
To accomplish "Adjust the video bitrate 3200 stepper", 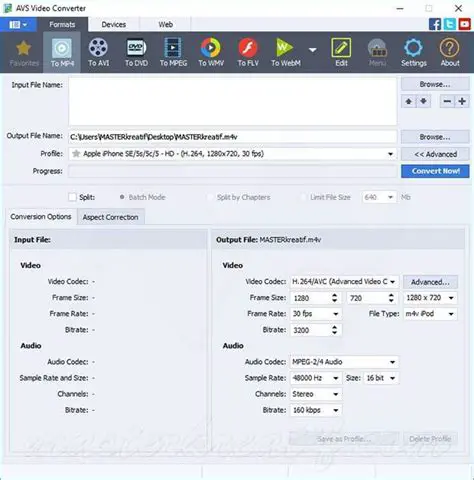I will (x=334, y=330).
